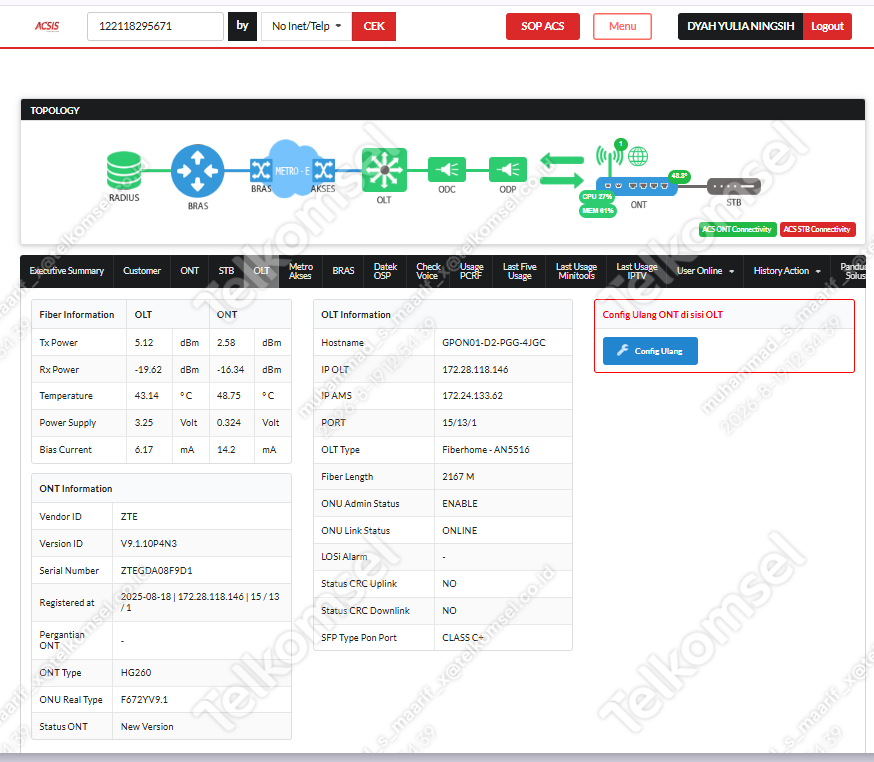Click the left BRAS switch icon on Metro-E
Image resolution: width=874 pixels, height=762 pixels.
261,170
